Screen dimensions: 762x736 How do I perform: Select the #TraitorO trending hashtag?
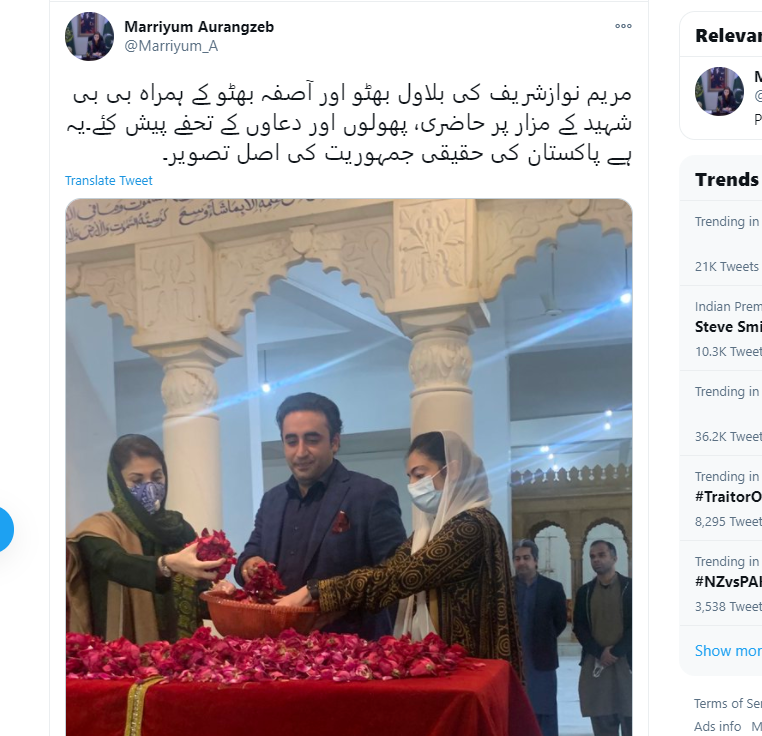click(728, 497)
